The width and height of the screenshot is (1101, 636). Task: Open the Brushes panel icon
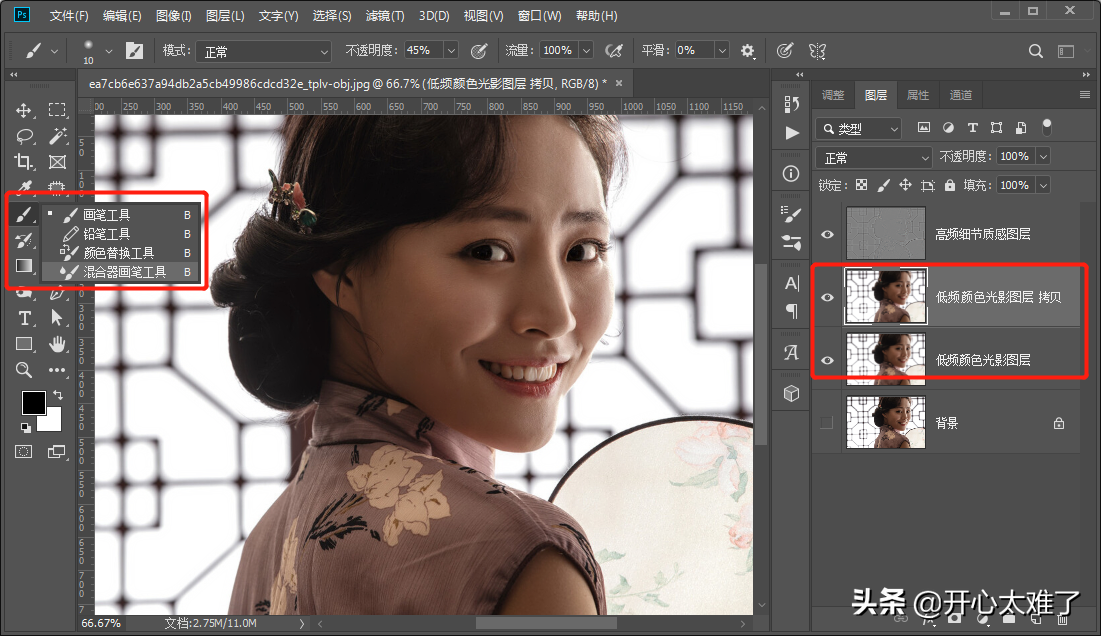coord(791,213)
